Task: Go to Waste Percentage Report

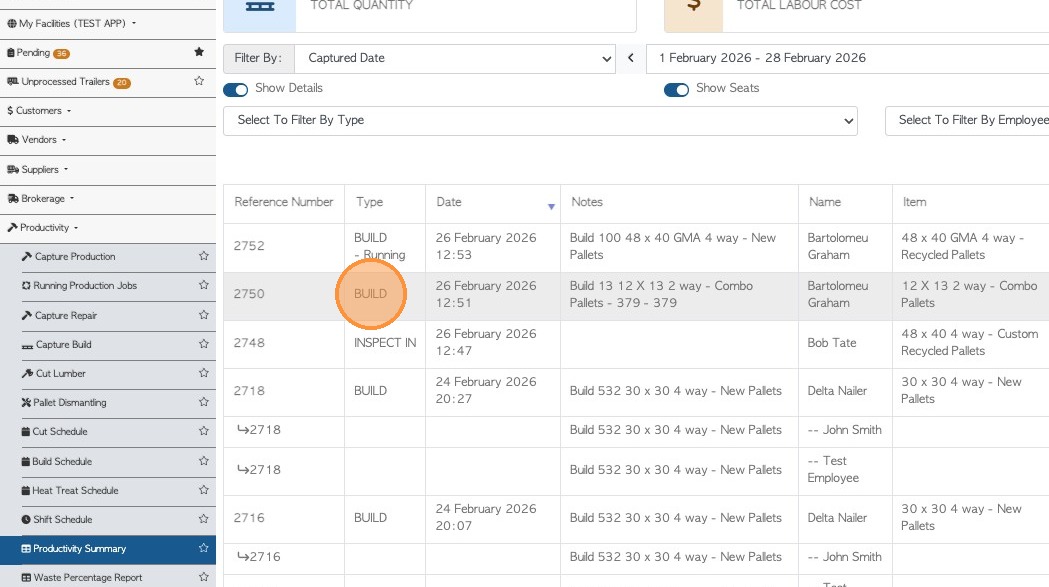Action: click(88, 577)
